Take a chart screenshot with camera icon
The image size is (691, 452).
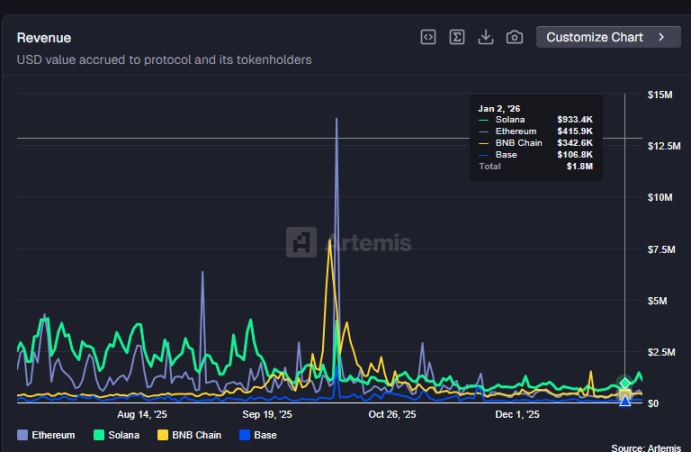point(514,37)
